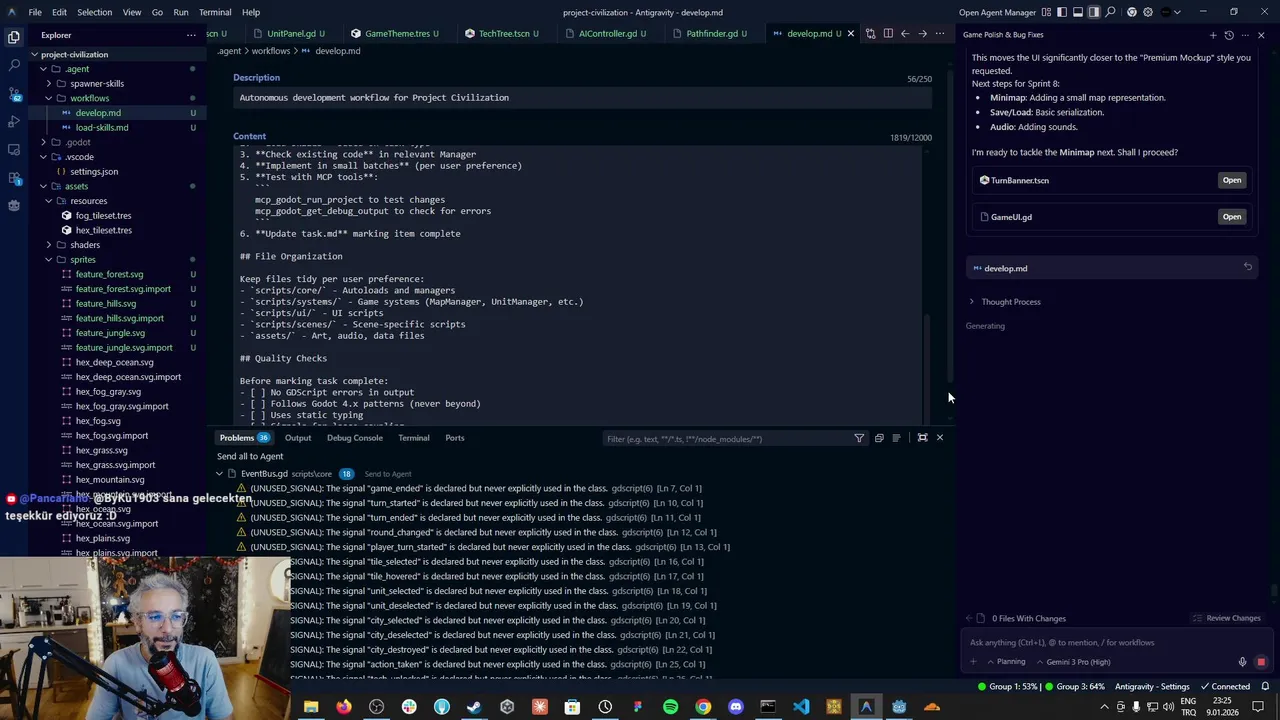This screenshot has width=1280, height=720.
Task: Click Send to Agent beside EventBus.gd
Action: coord(388,474)
